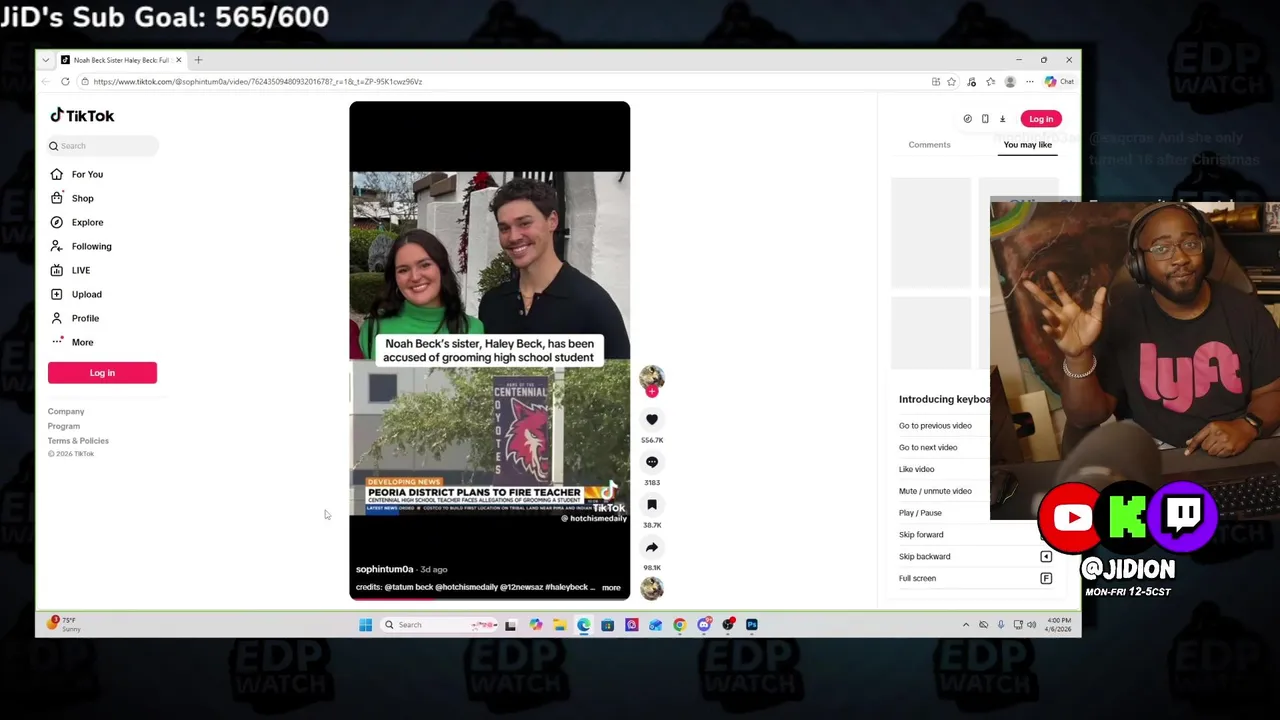Click 'Skip forward' shortcut text
This screenshot has height=720, width=1280.
coord(921,535)
